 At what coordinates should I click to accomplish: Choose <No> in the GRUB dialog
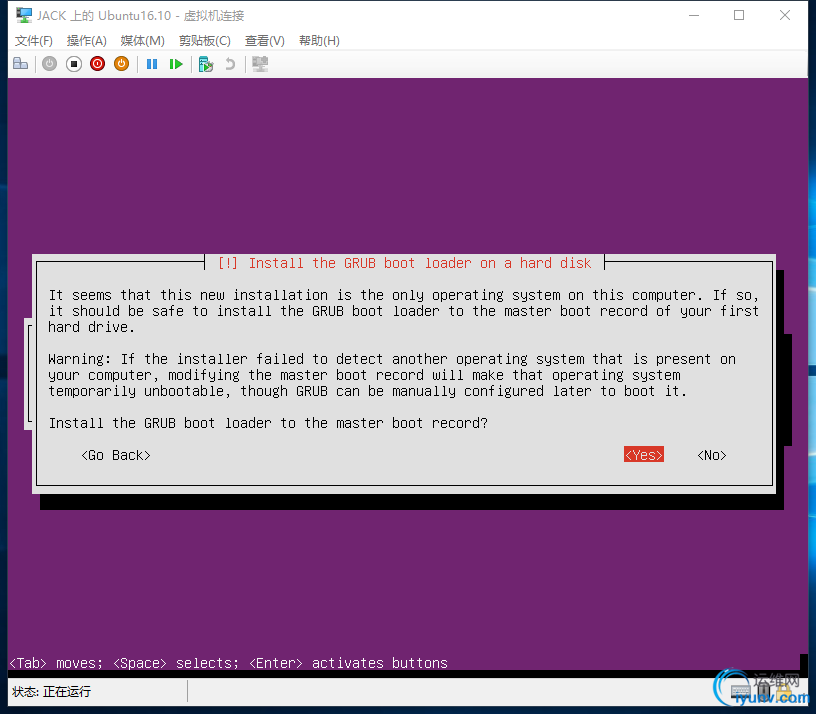pyautogui.click(x=711, y=455)
